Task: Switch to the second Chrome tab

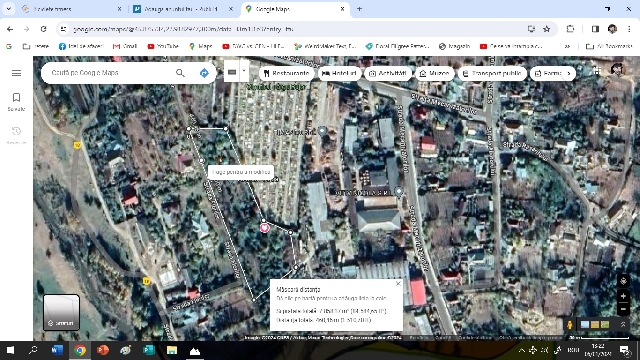Action: (183, 9)
